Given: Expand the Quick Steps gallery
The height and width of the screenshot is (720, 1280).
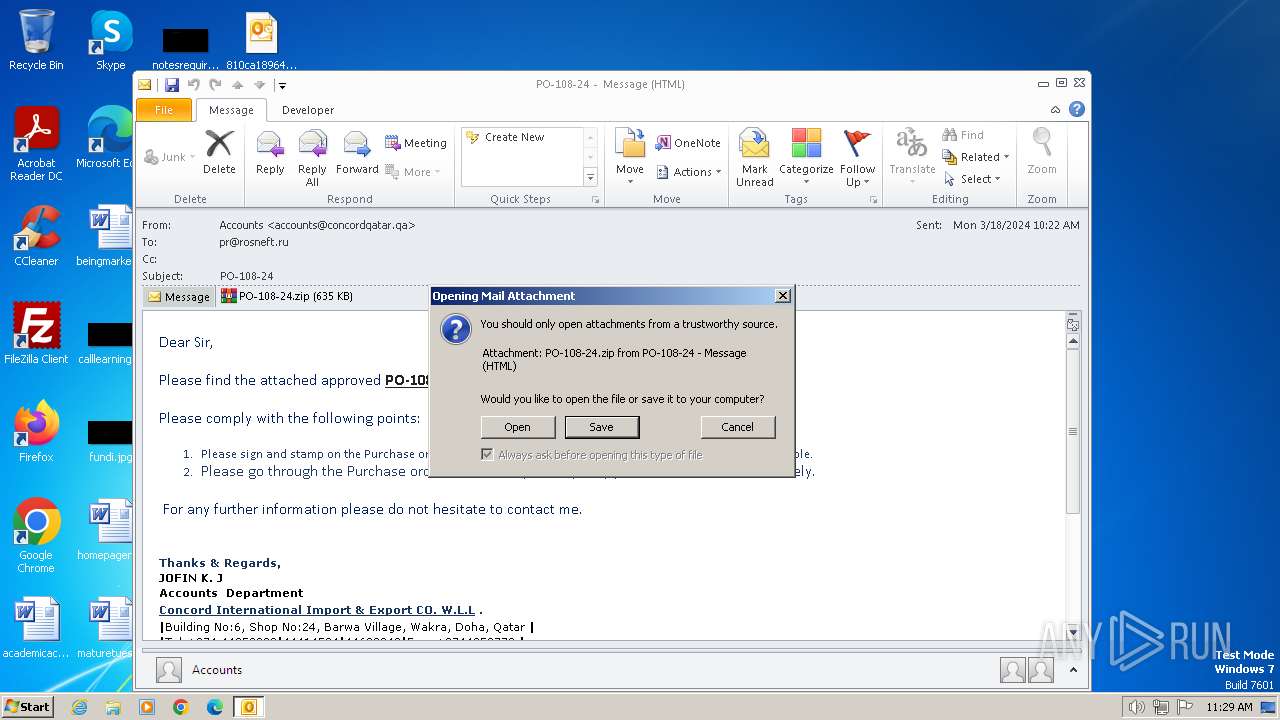Looking at the screenshot, I should click(590, 178).
